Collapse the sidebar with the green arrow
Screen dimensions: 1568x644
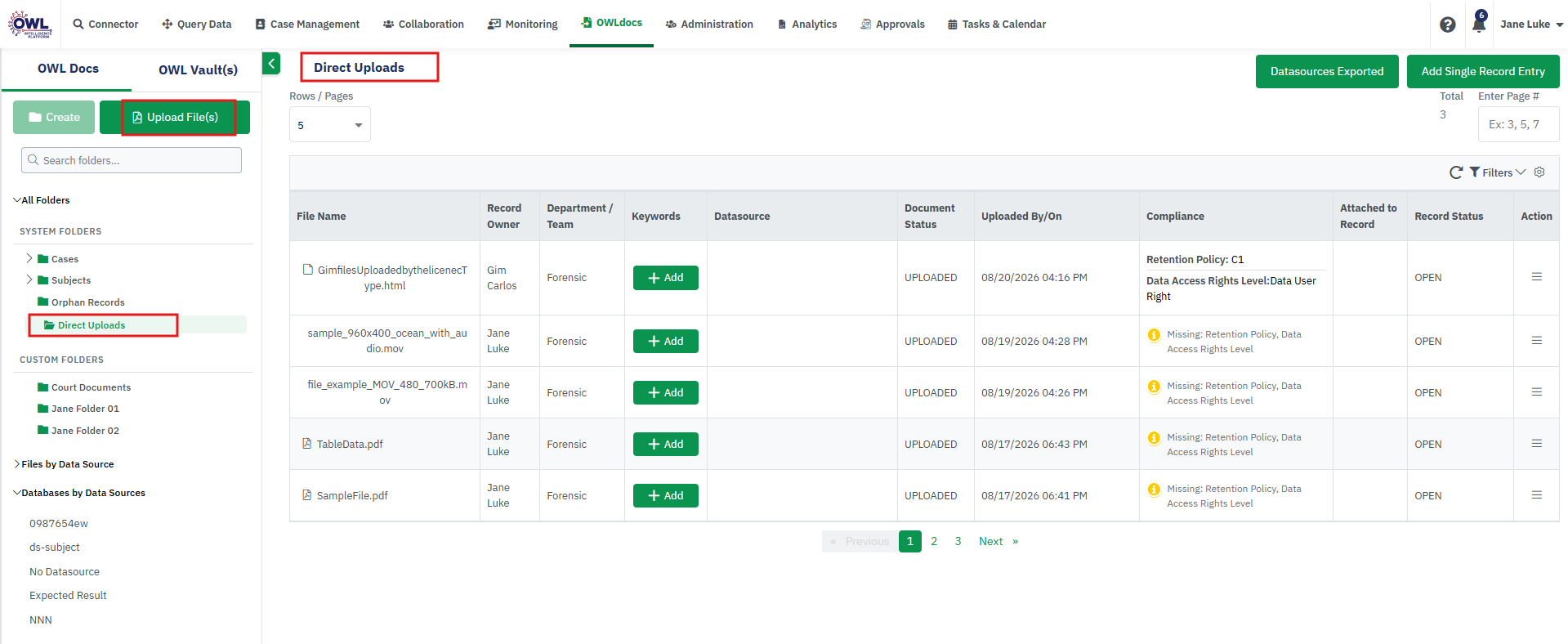271,63
